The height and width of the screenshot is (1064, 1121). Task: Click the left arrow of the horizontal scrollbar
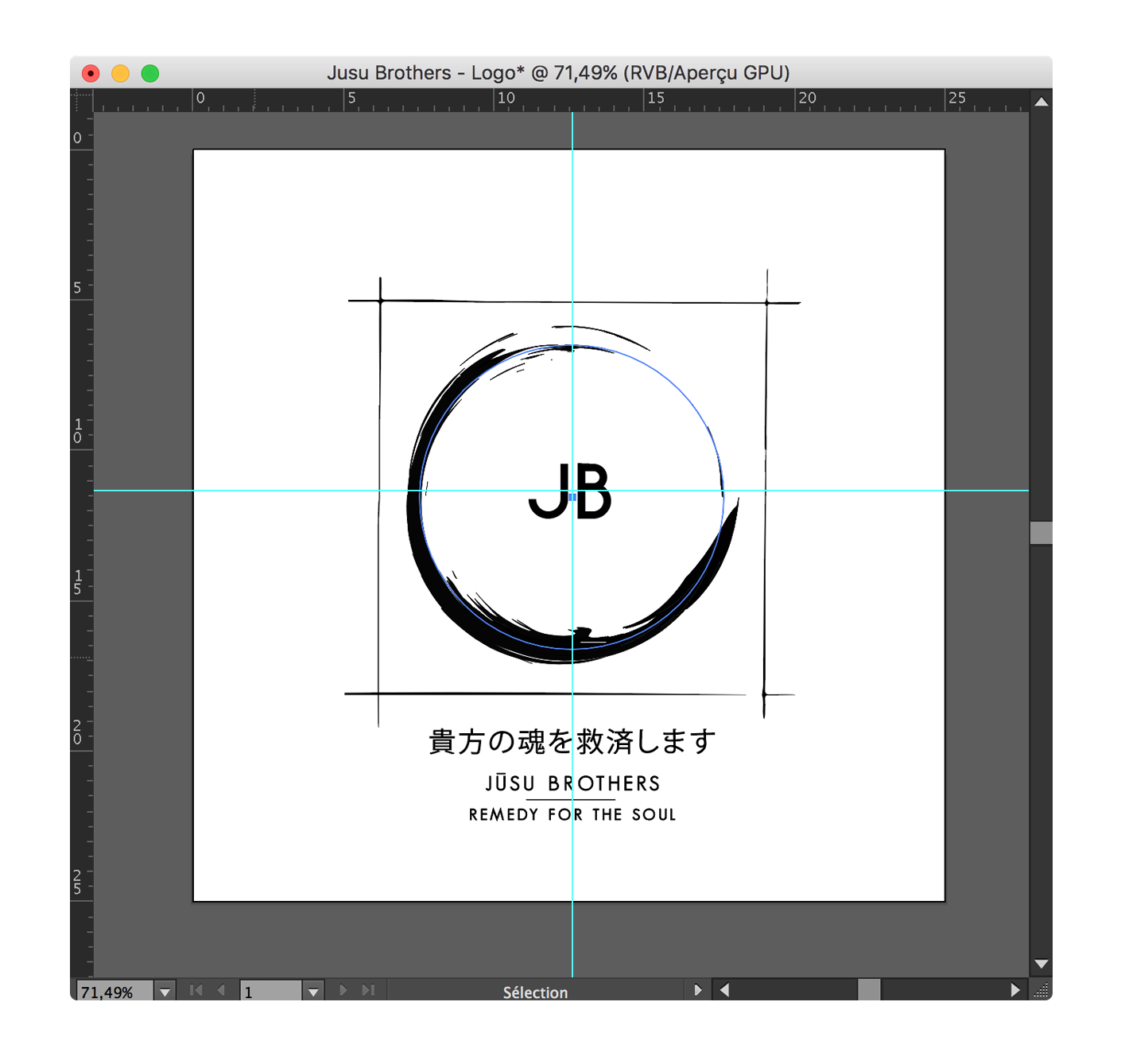(x=723, y=990)
